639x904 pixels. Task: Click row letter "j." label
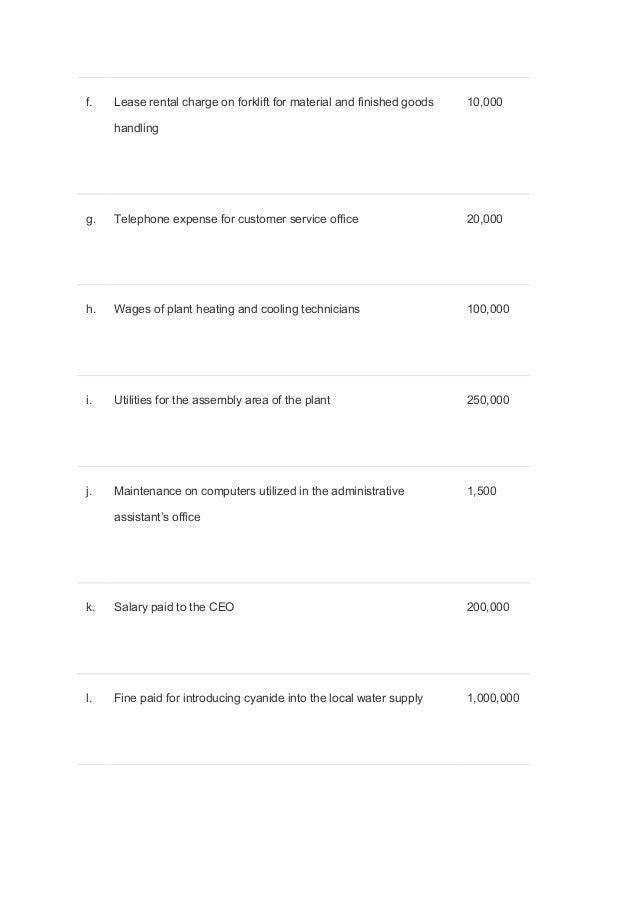[x=89, y=491]
